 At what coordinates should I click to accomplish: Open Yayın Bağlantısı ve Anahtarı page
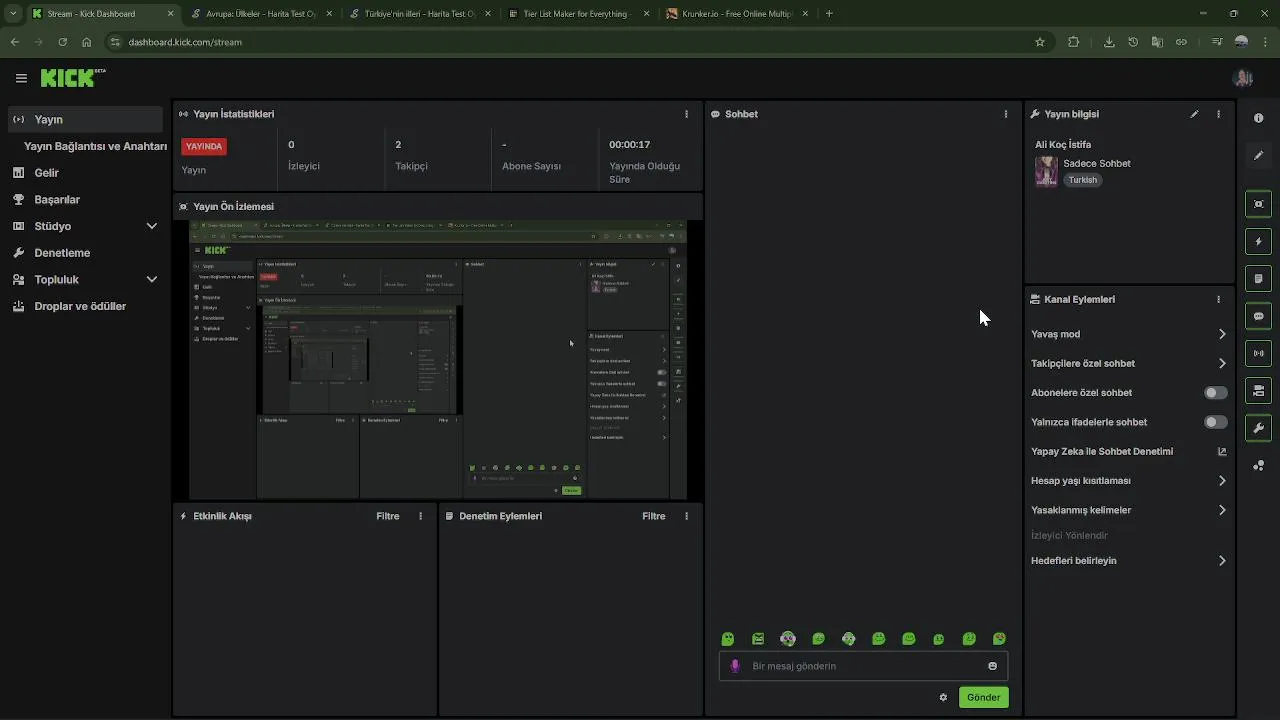tap(95, 146)
